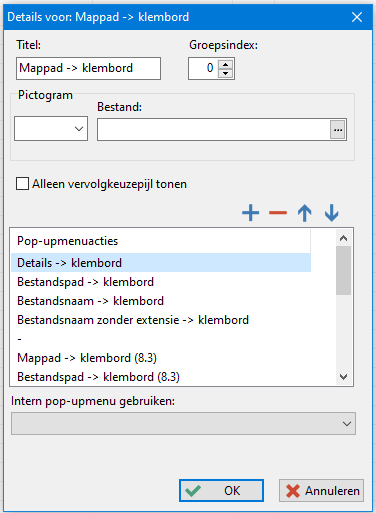Viewport: 376px width, 513px height.
Task: Cancel with the Annuleren button
Action: [x=321, y=490]
